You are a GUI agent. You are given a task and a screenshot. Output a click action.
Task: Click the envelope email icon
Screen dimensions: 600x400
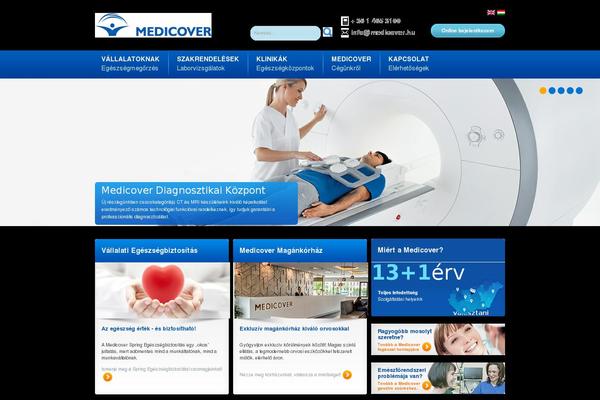[x=344, y=33]
